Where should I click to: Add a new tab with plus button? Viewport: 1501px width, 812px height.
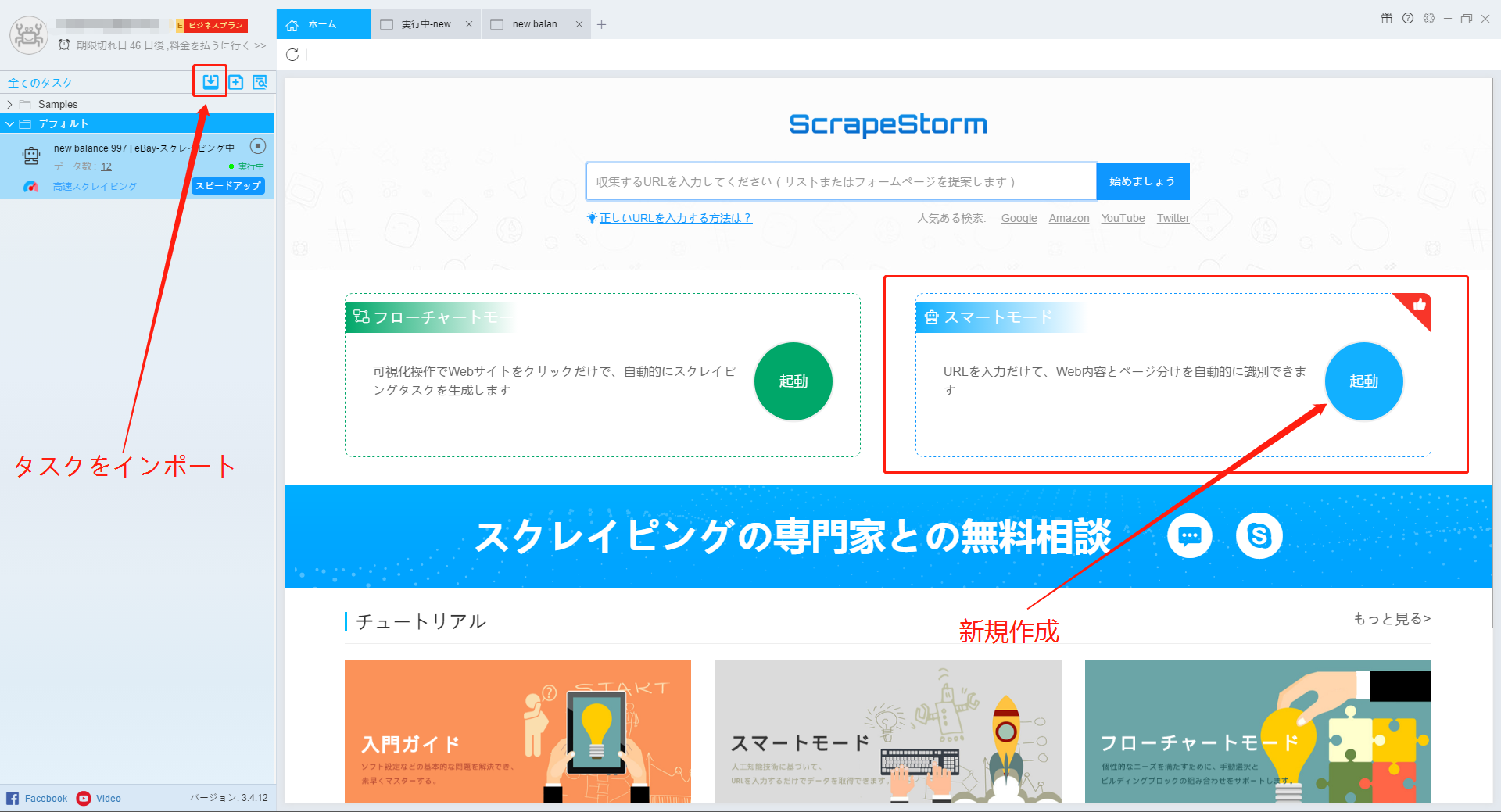click(601, 24)
